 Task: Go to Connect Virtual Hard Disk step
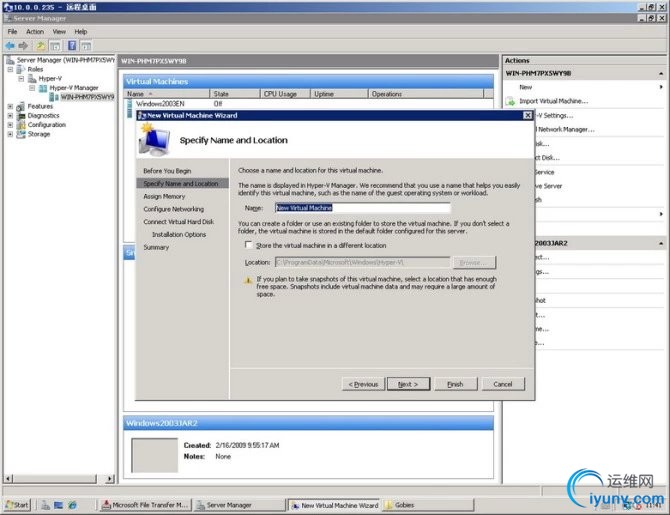(x=179, y=222)
